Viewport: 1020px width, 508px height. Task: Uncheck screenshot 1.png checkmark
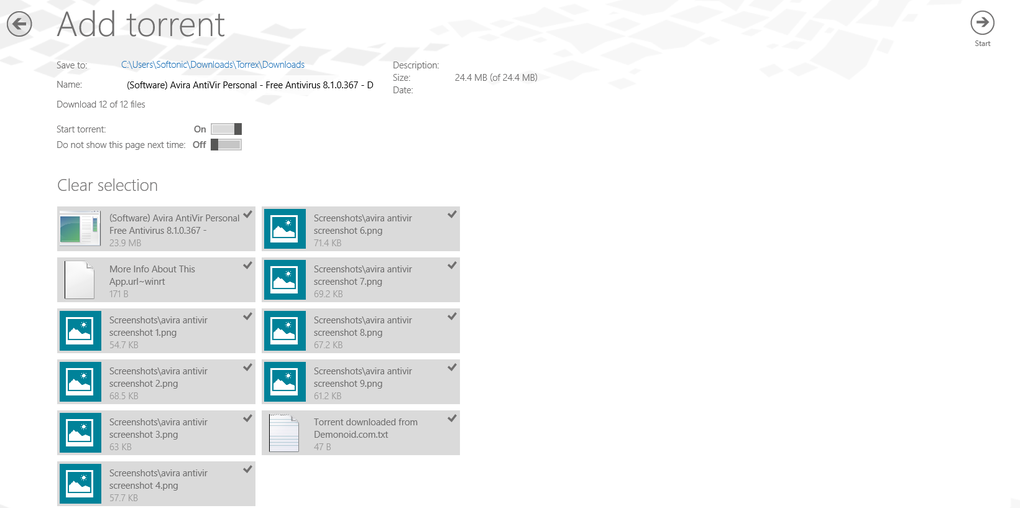pyautogui.click(x=247, y=317)
